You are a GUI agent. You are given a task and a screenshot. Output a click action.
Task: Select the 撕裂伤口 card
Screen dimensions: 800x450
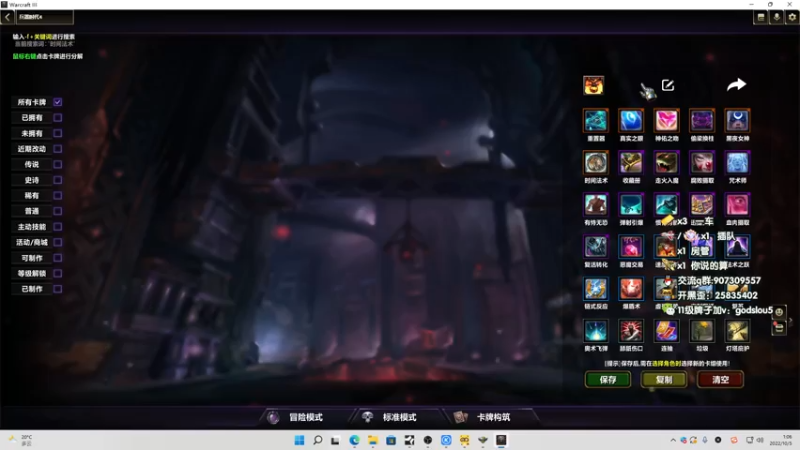pyautogui.click(x=631, y=331)
